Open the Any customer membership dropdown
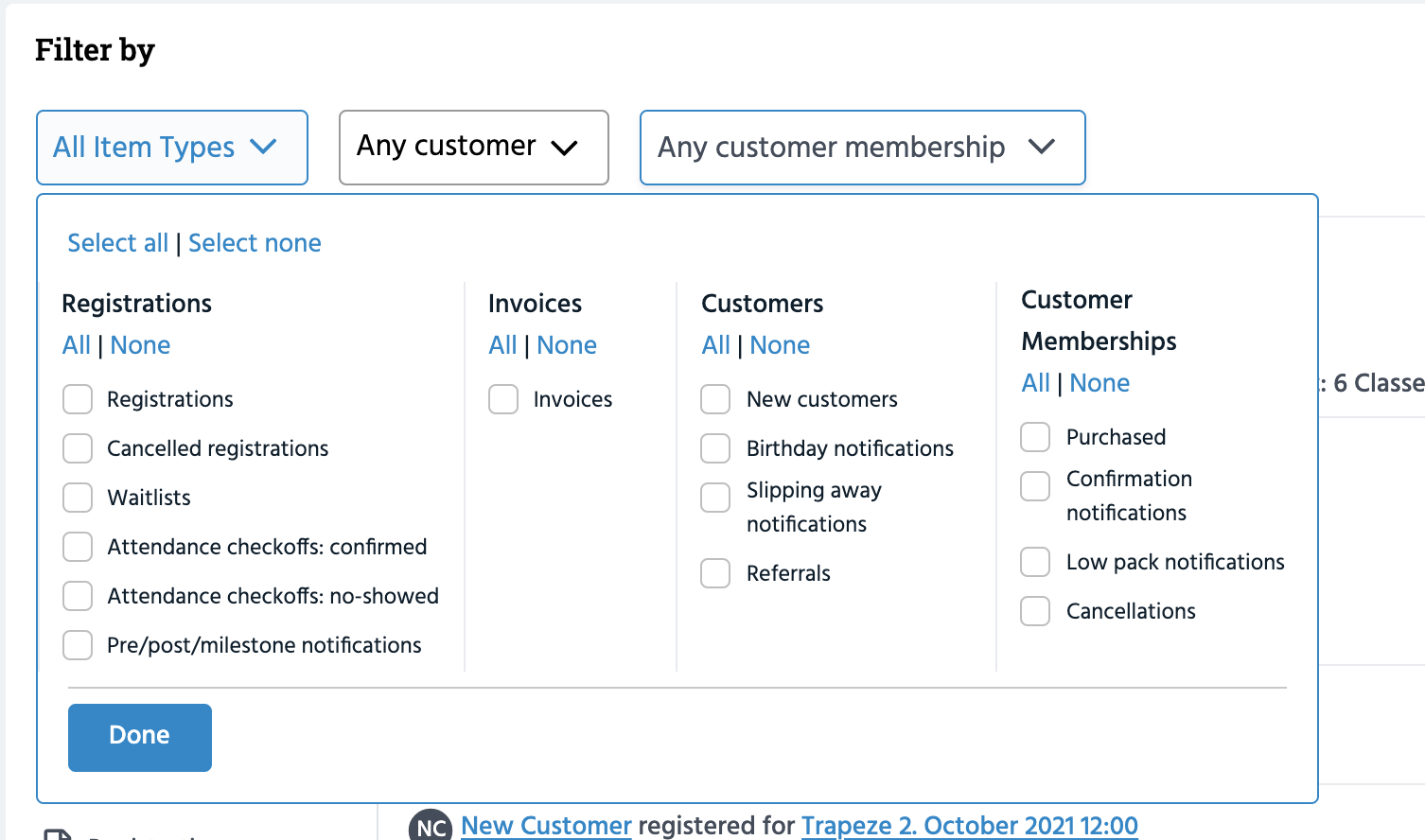 pos(862,148)
